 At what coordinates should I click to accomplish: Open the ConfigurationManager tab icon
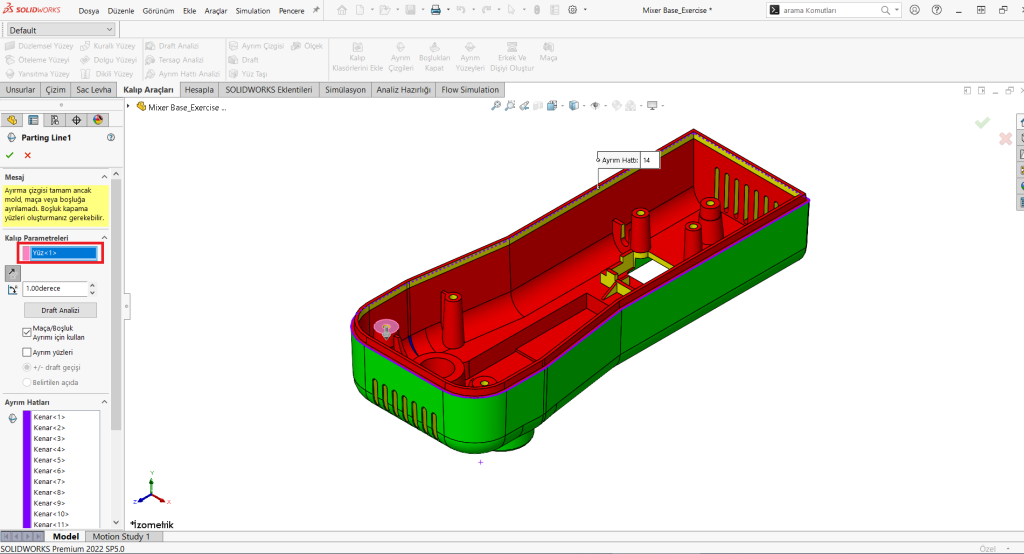[54, 120]
